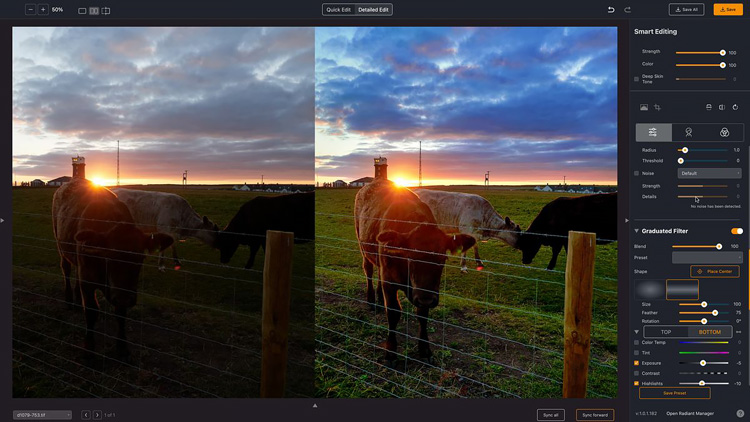Screen dimensions: 750x422
Task: Adjust the Threshold slider
Action: 703,161
